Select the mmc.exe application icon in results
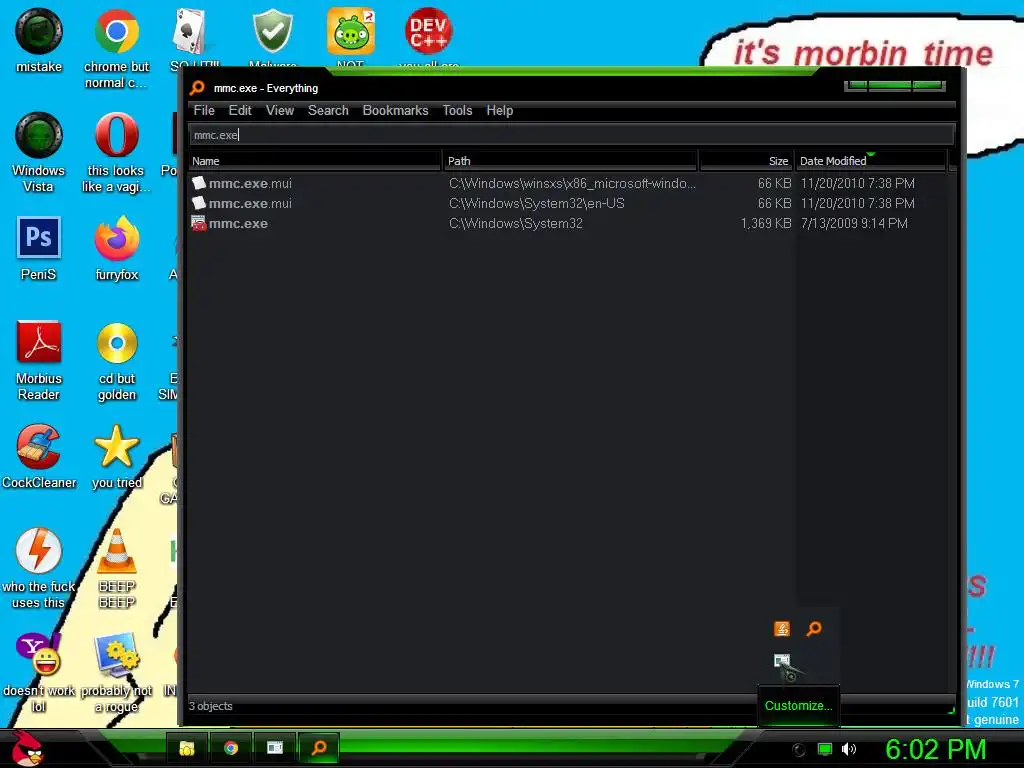This screenshot has width=1024, height=768. click(x=199, y=223)
